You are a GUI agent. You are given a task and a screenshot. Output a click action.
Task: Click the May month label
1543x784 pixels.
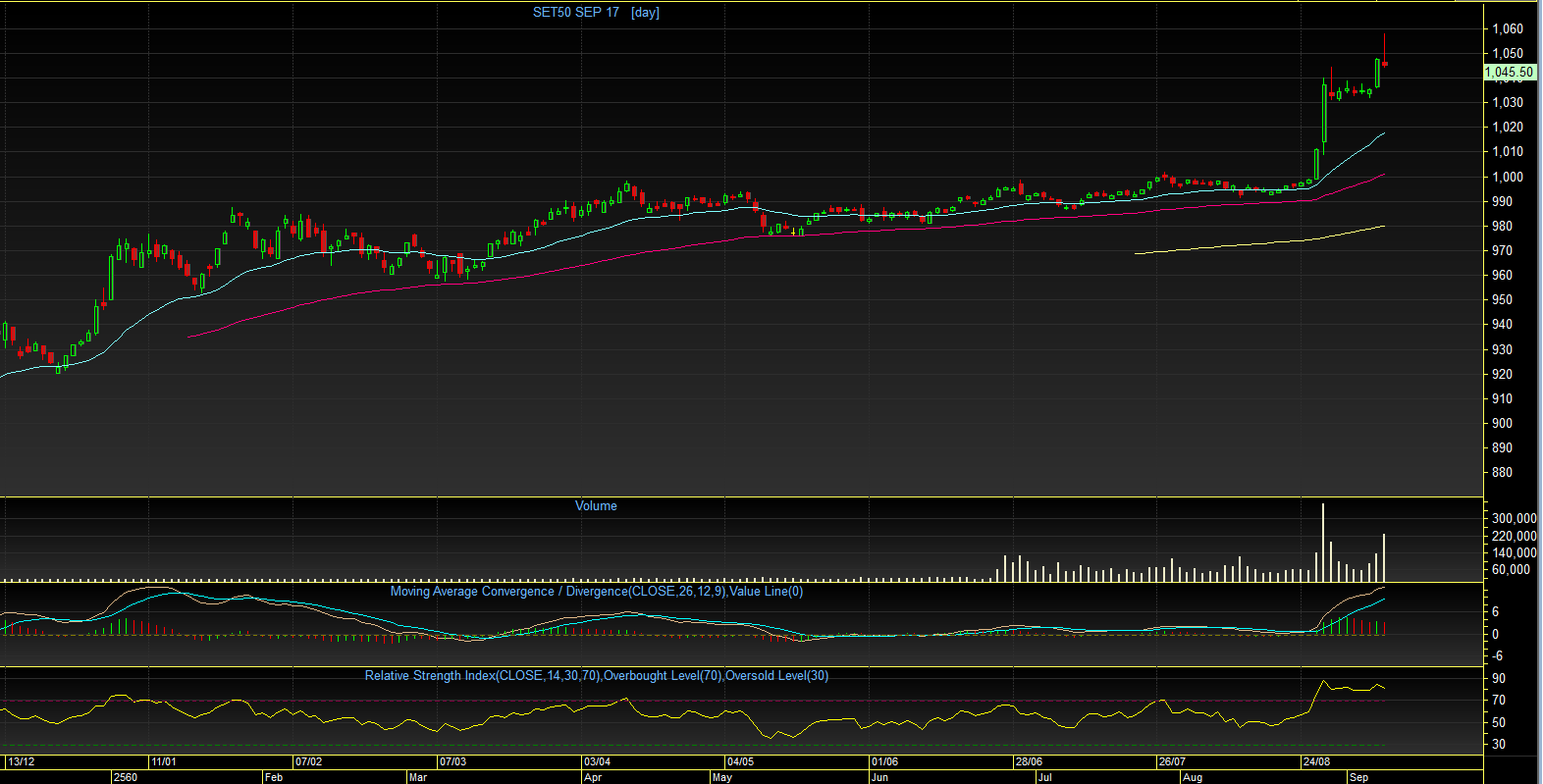[722, 778]
